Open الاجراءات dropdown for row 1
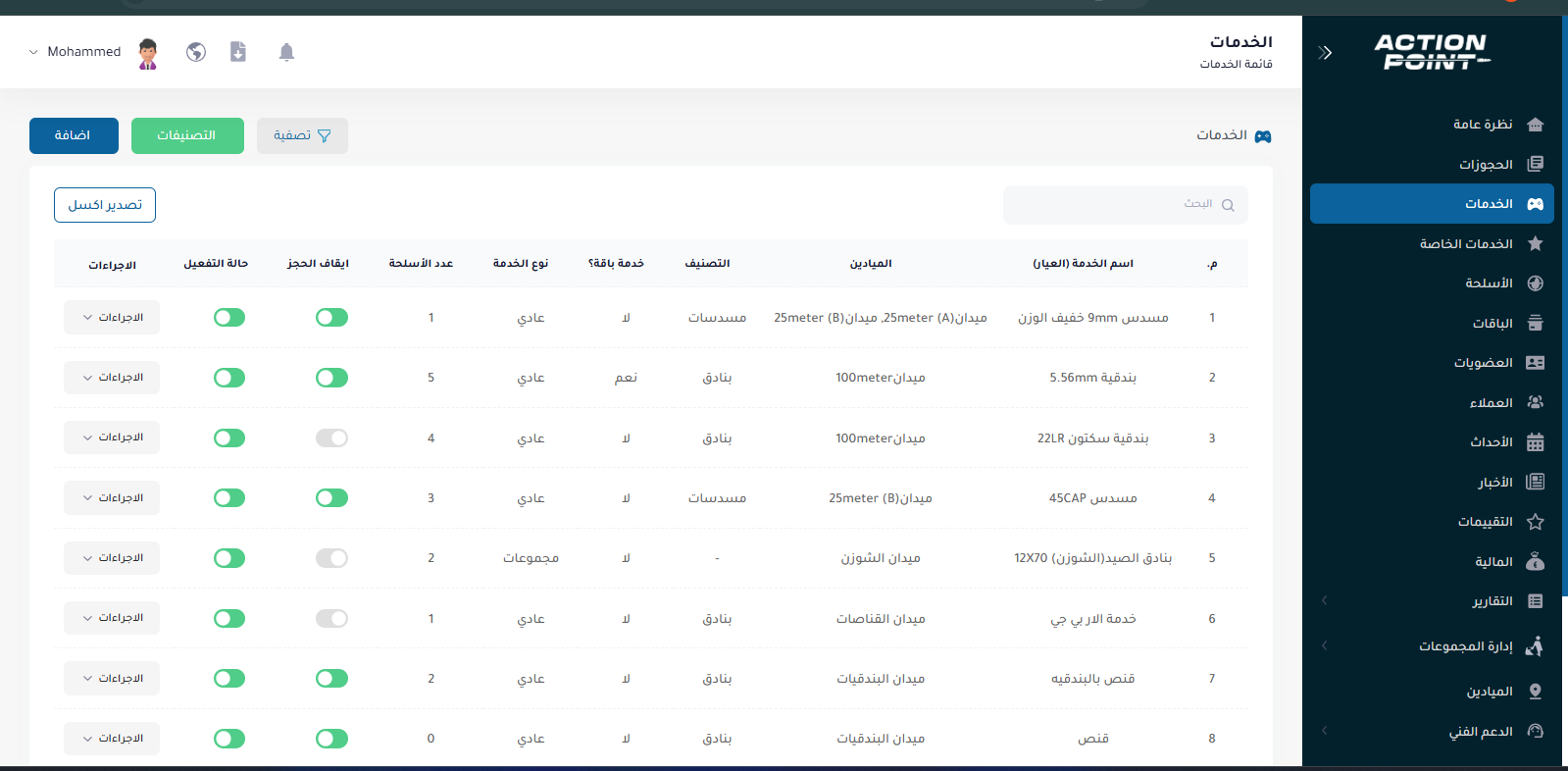The image size is (1568, 771). tap(112, 318)
